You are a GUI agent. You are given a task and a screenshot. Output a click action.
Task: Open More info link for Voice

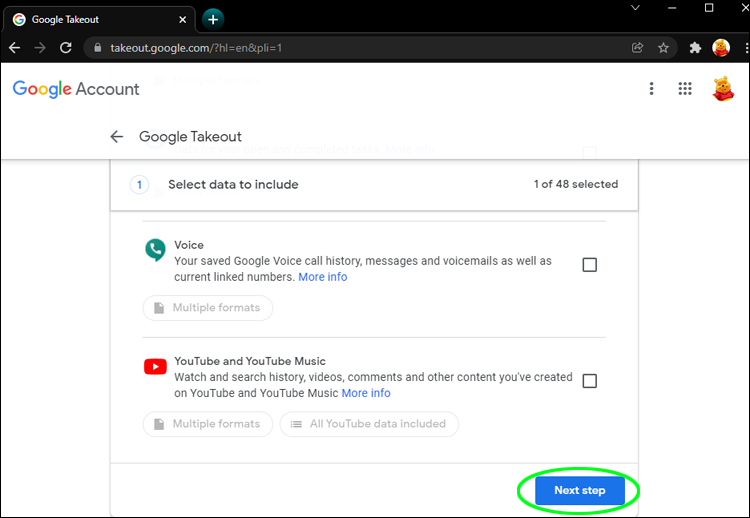pos(323,277)
